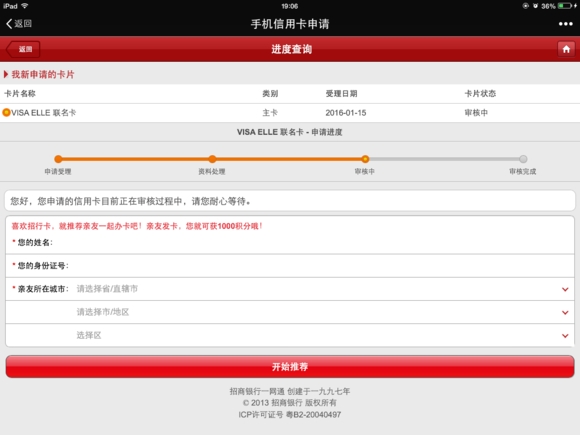Screen dimensions: 580x435
Task: Collapse the 我新申请的卡片 section triangle
Action: tap(6, 74)
